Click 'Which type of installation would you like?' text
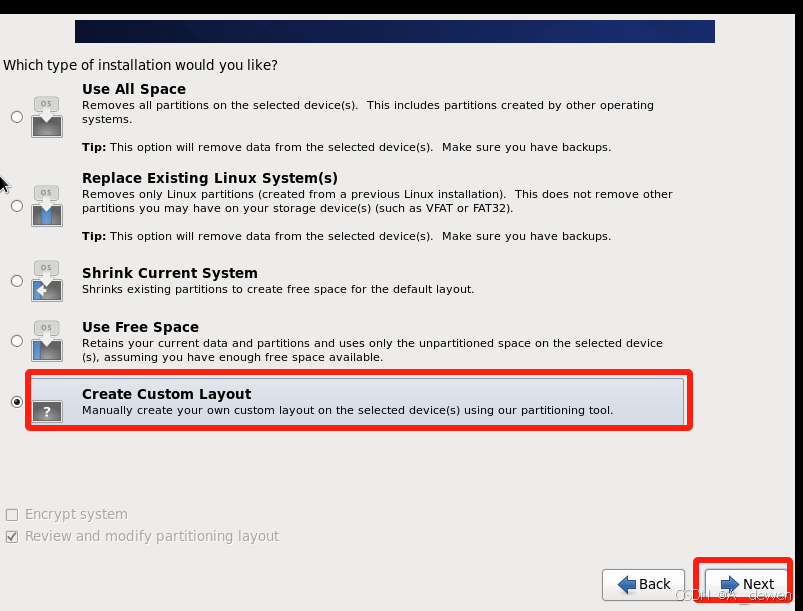The height and width of the screenshot is (611, 803). 140,66
